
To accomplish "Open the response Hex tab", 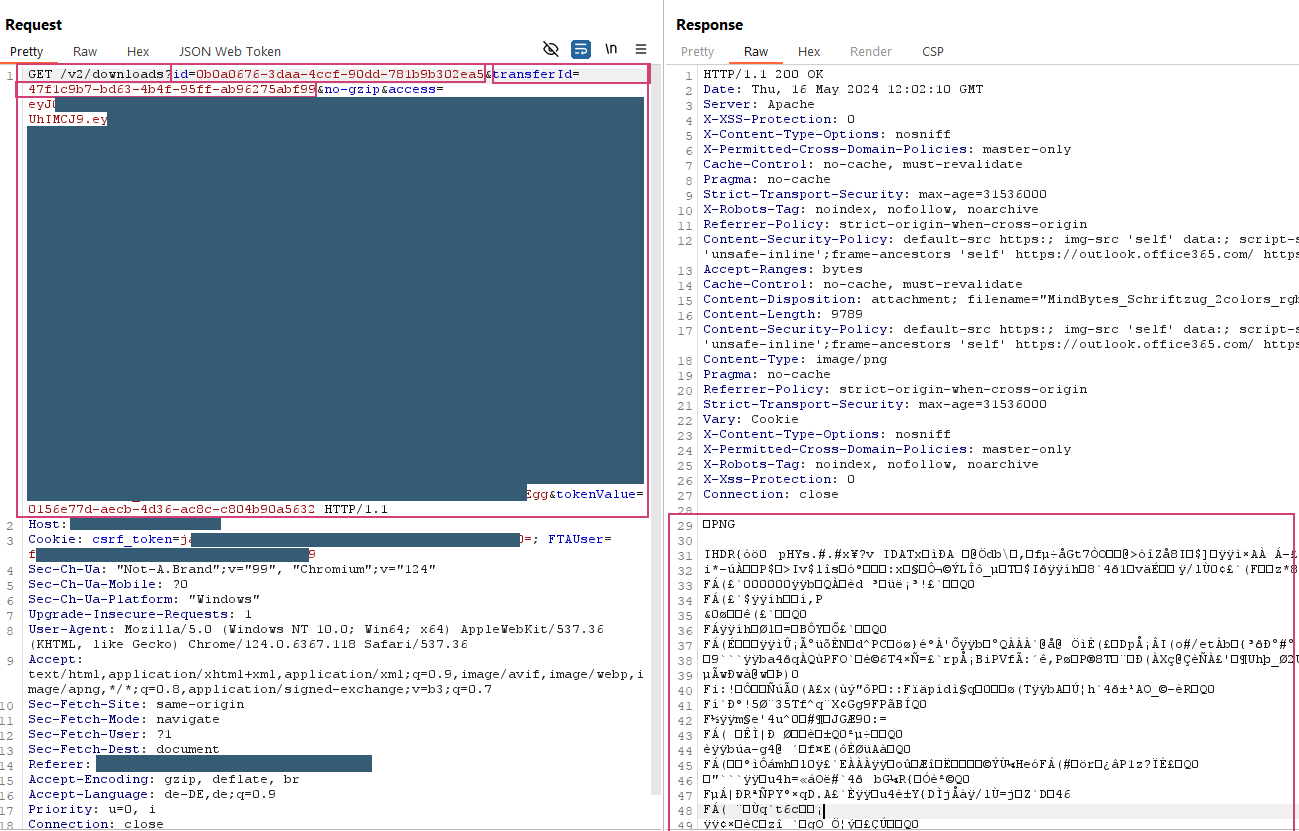I will 809,52.
